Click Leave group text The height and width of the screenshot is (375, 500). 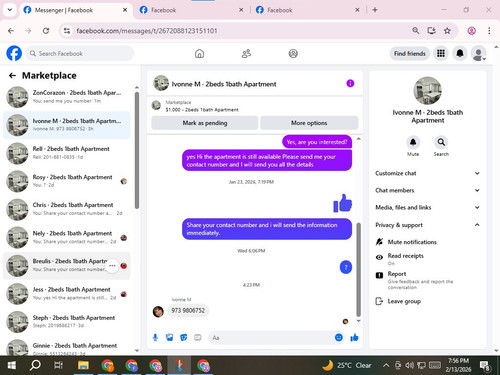coord(404,301)
